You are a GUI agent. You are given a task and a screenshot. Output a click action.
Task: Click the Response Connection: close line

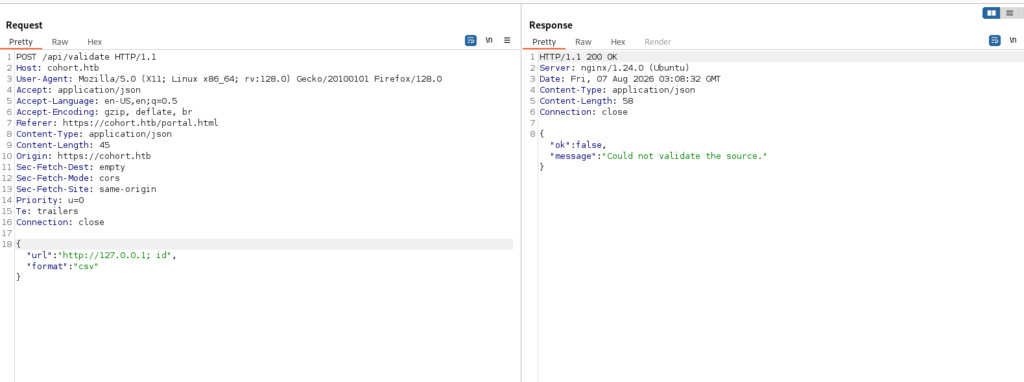[583, 112]
